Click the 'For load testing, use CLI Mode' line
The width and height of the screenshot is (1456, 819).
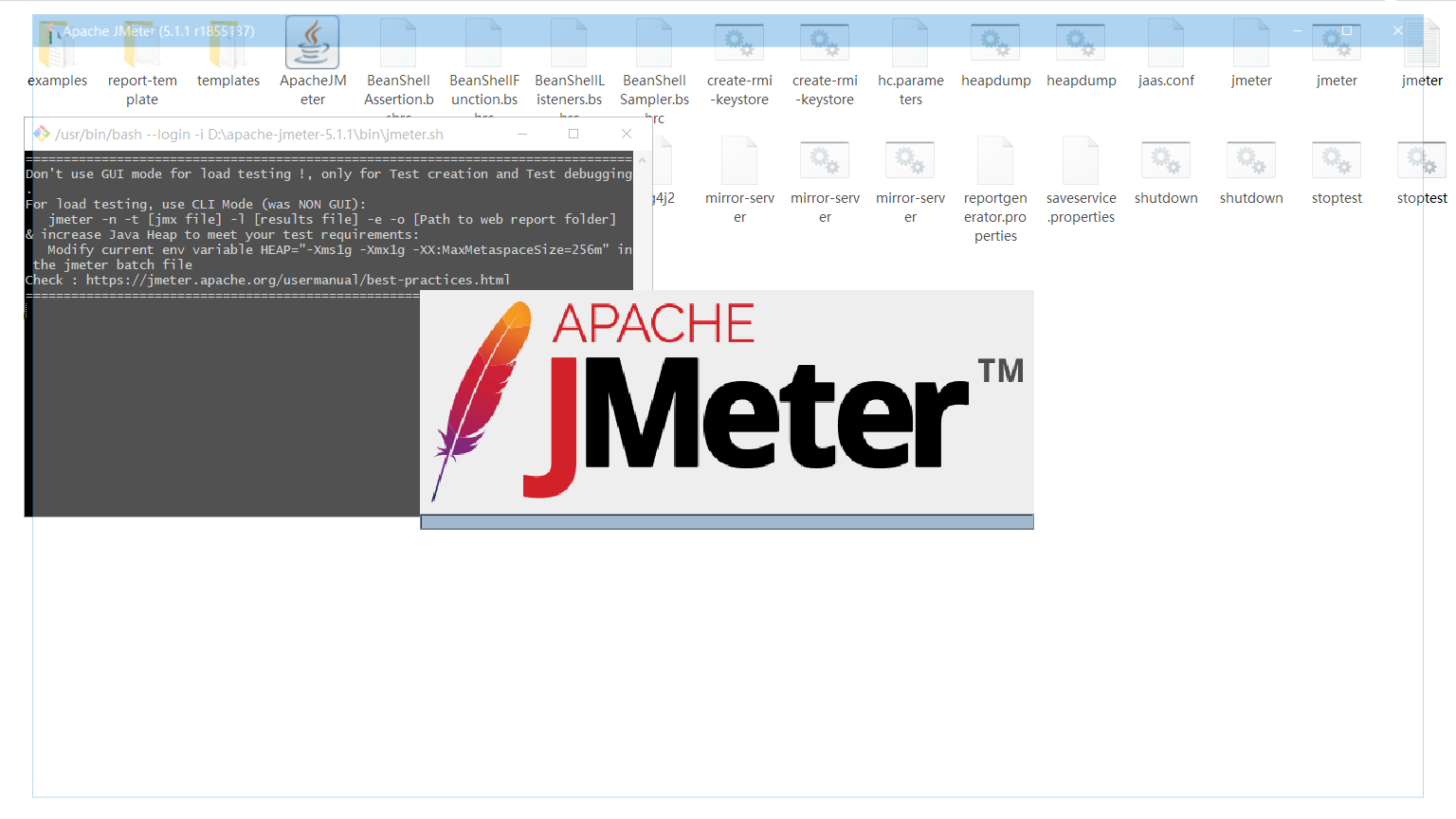195,204
